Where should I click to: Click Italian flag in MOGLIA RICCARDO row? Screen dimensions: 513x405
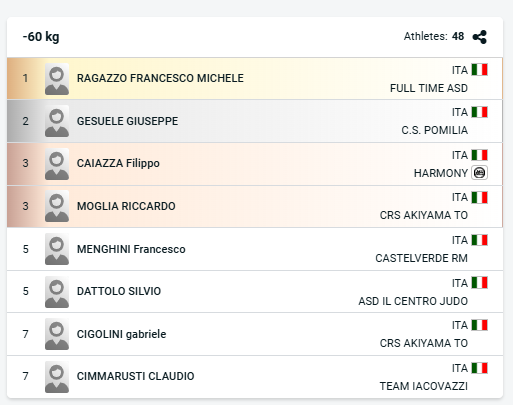pyautogui.click(x=479, y=197)
